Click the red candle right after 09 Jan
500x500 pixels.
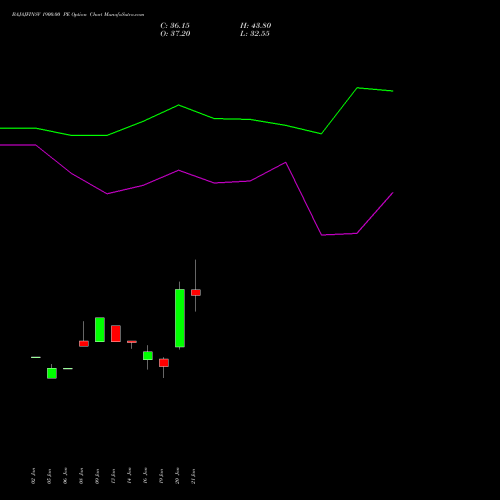click(116, 333)
